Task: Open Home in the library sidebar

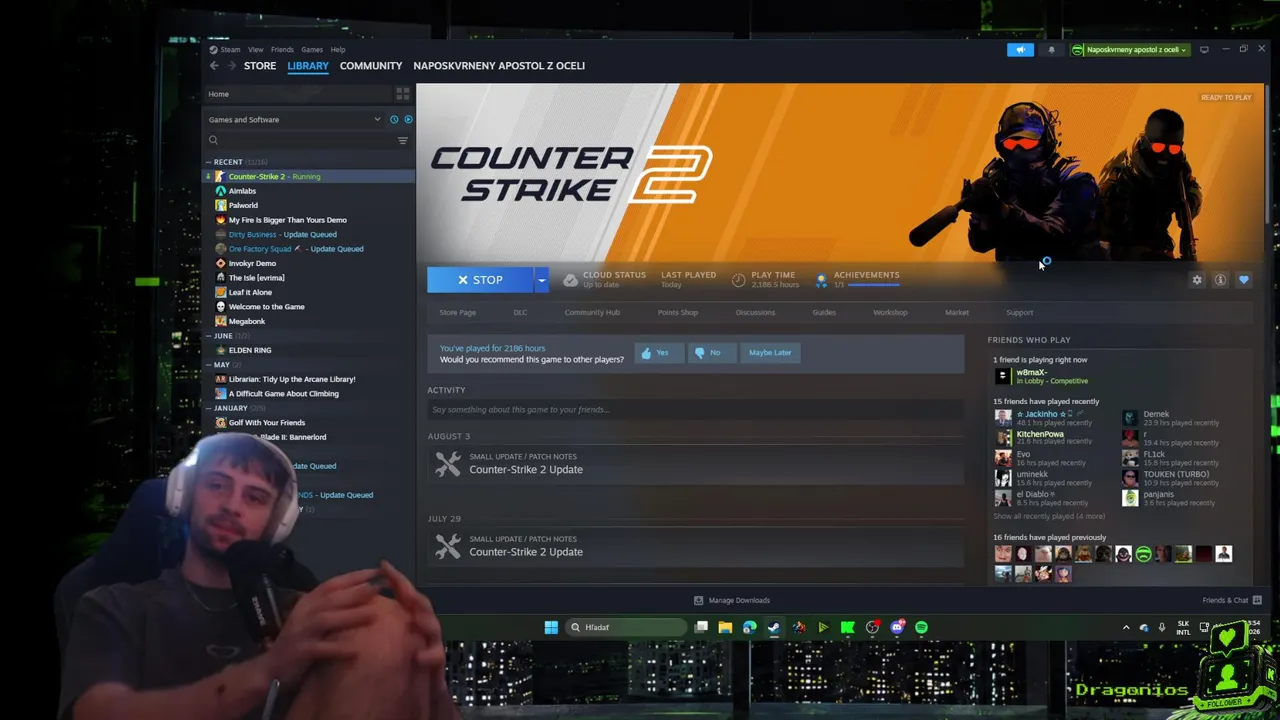Action: pos(219,94)
